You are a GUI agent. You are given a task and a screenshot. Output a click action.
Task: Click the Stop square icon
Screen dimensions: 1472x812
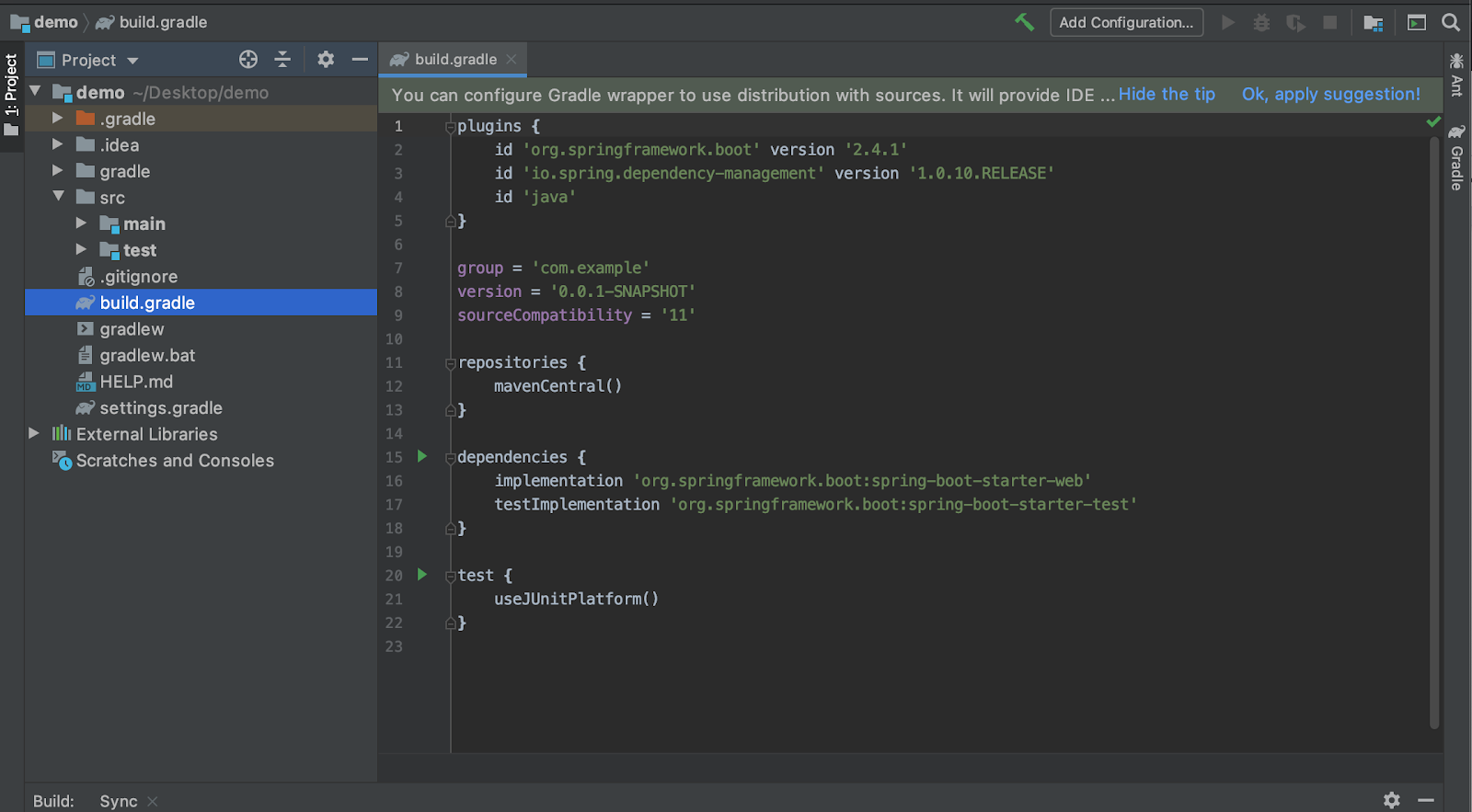coord(1329,22)
